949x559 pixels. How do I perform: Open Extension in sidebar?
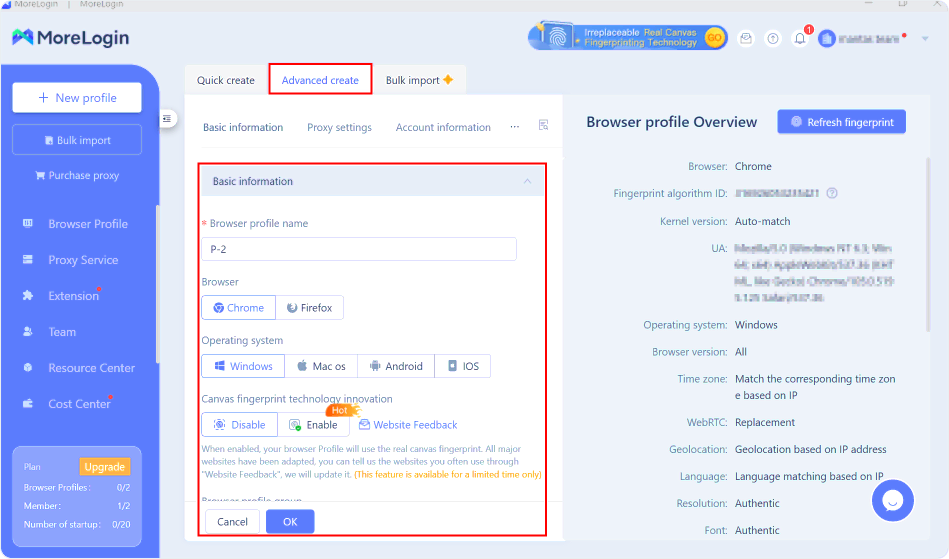73,296
